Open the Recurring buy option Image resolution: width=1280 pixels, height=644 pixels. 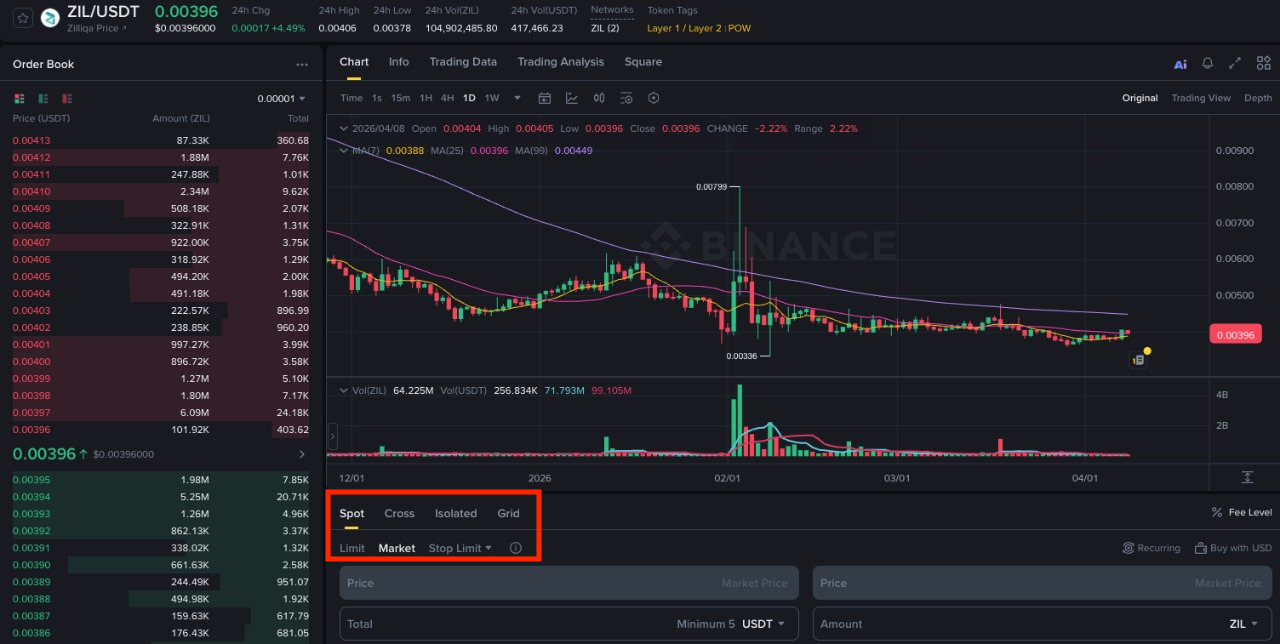coord(1151,548)
